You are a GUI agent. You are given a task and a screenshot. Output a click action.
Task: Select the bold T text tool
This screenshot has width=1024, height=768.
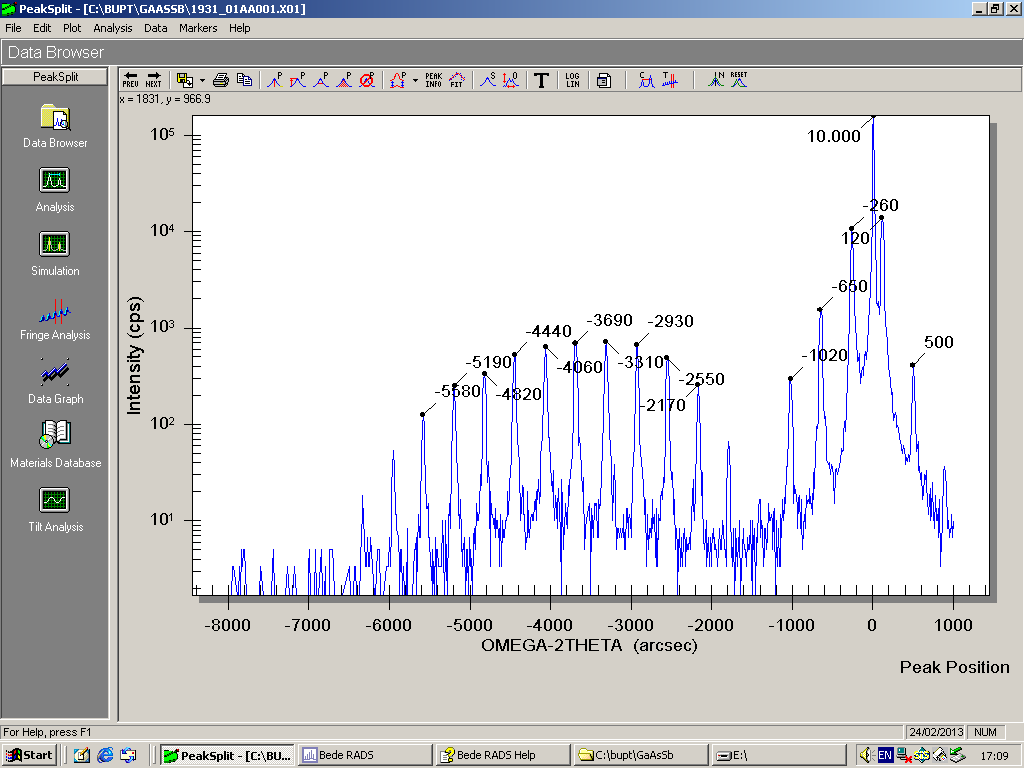pos(541,80)
